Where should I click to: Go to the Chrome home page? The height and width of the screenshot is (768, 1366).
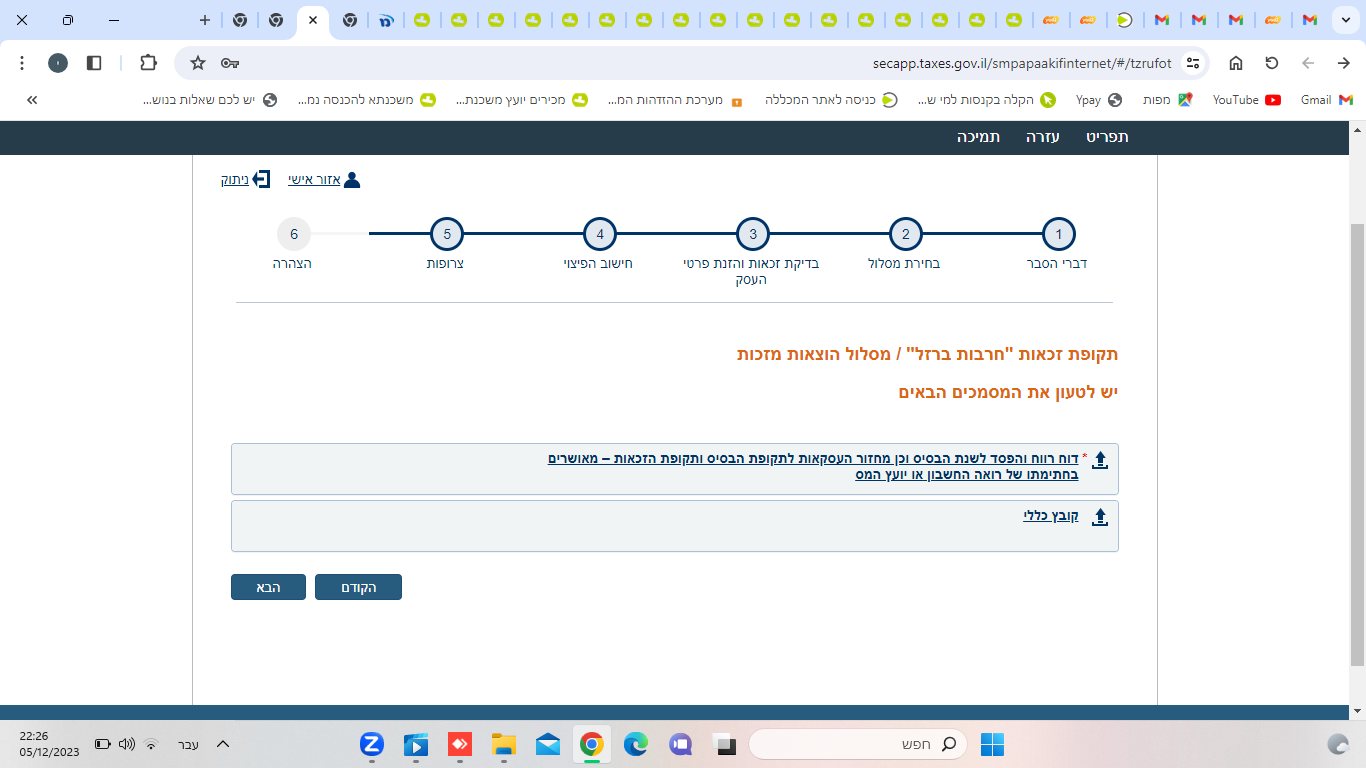pos(1236,63)
